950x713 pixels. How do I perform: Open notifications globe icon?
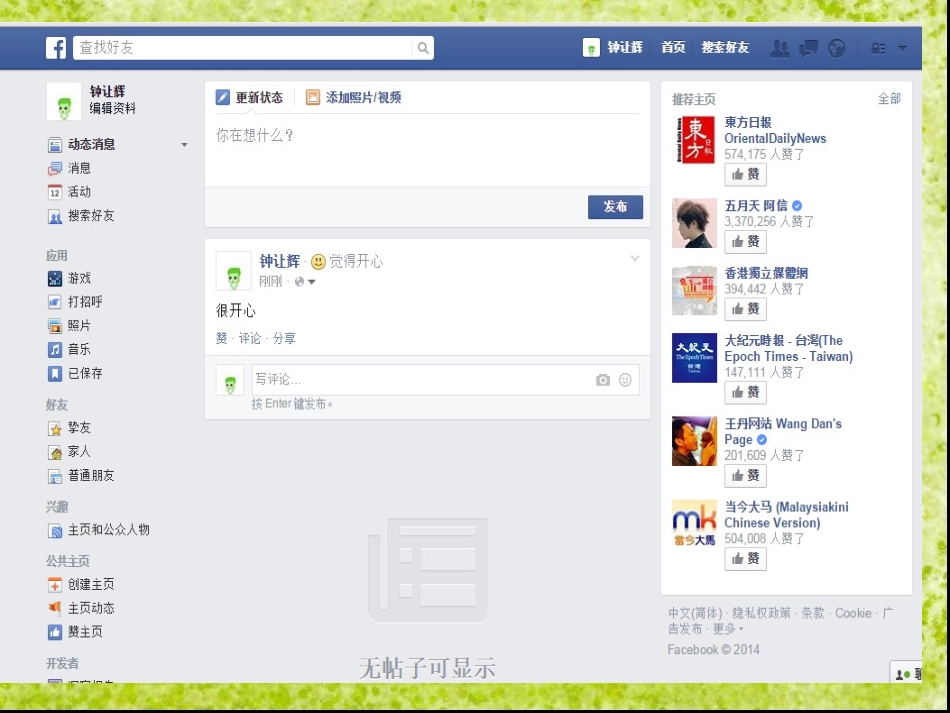pos(837,48)
